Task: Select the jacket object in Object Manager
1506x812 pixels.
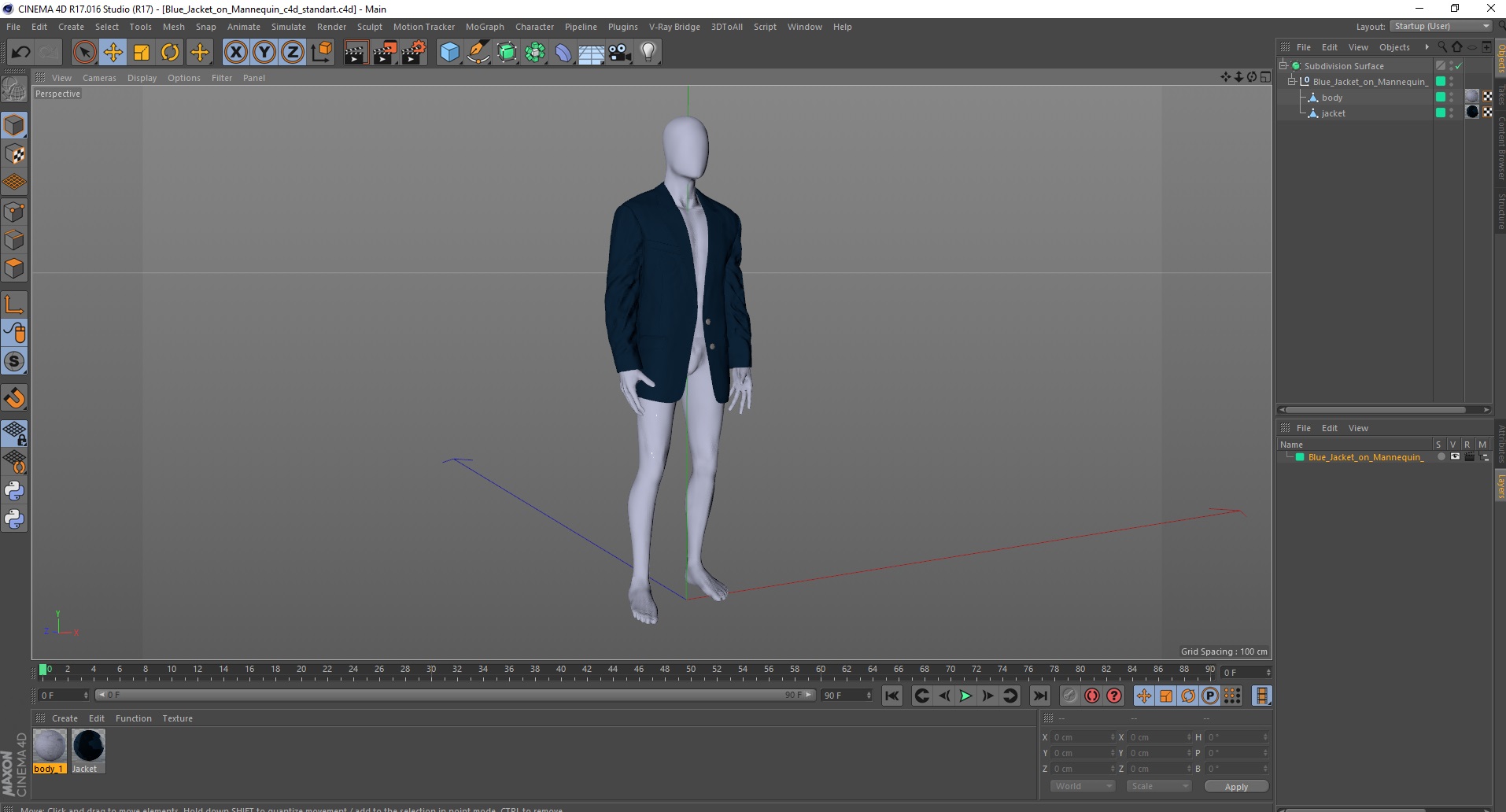Action: tap(1333, 113)
